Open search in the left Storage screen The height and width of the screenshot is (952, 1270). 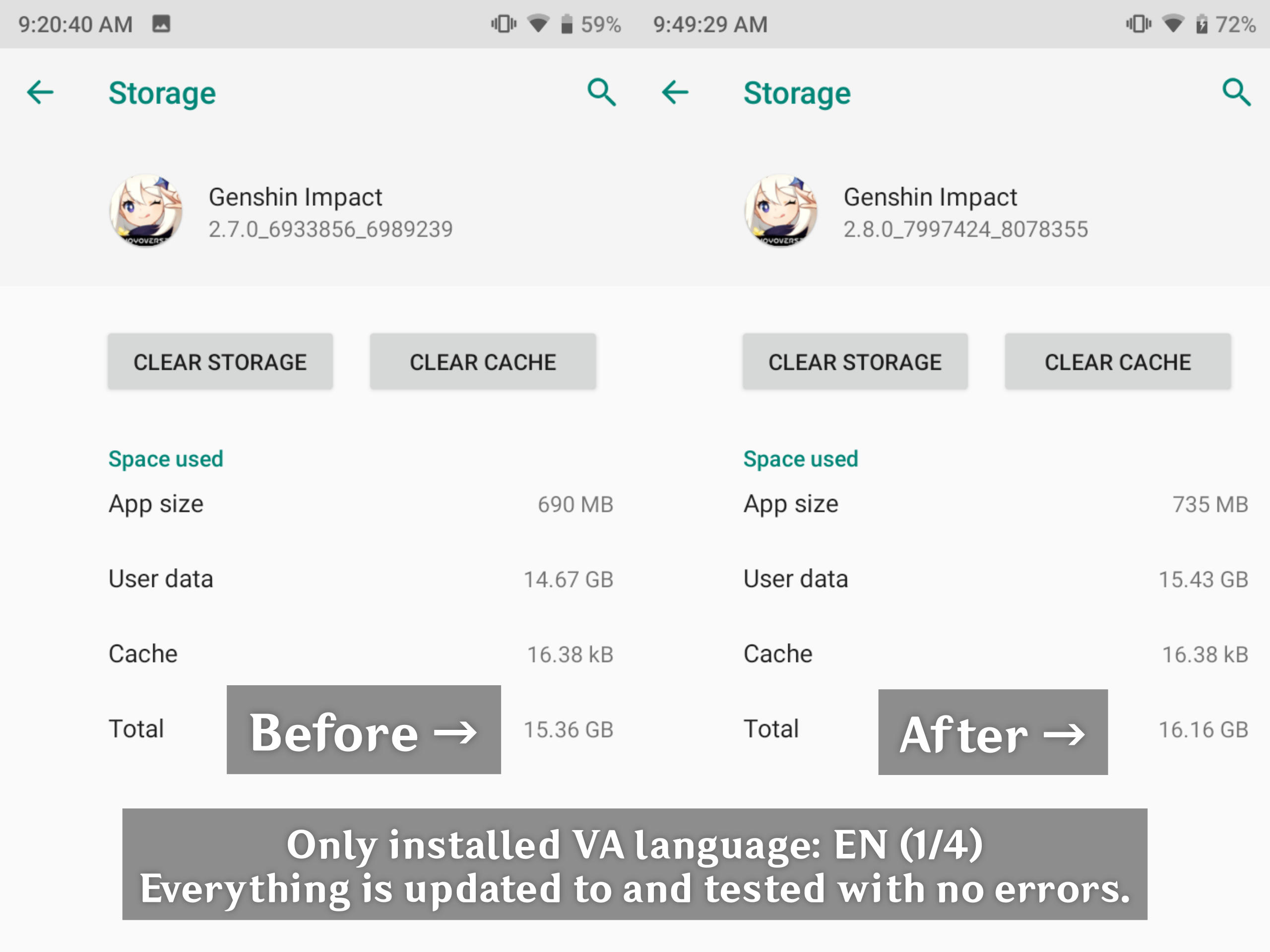pos(602,92)
